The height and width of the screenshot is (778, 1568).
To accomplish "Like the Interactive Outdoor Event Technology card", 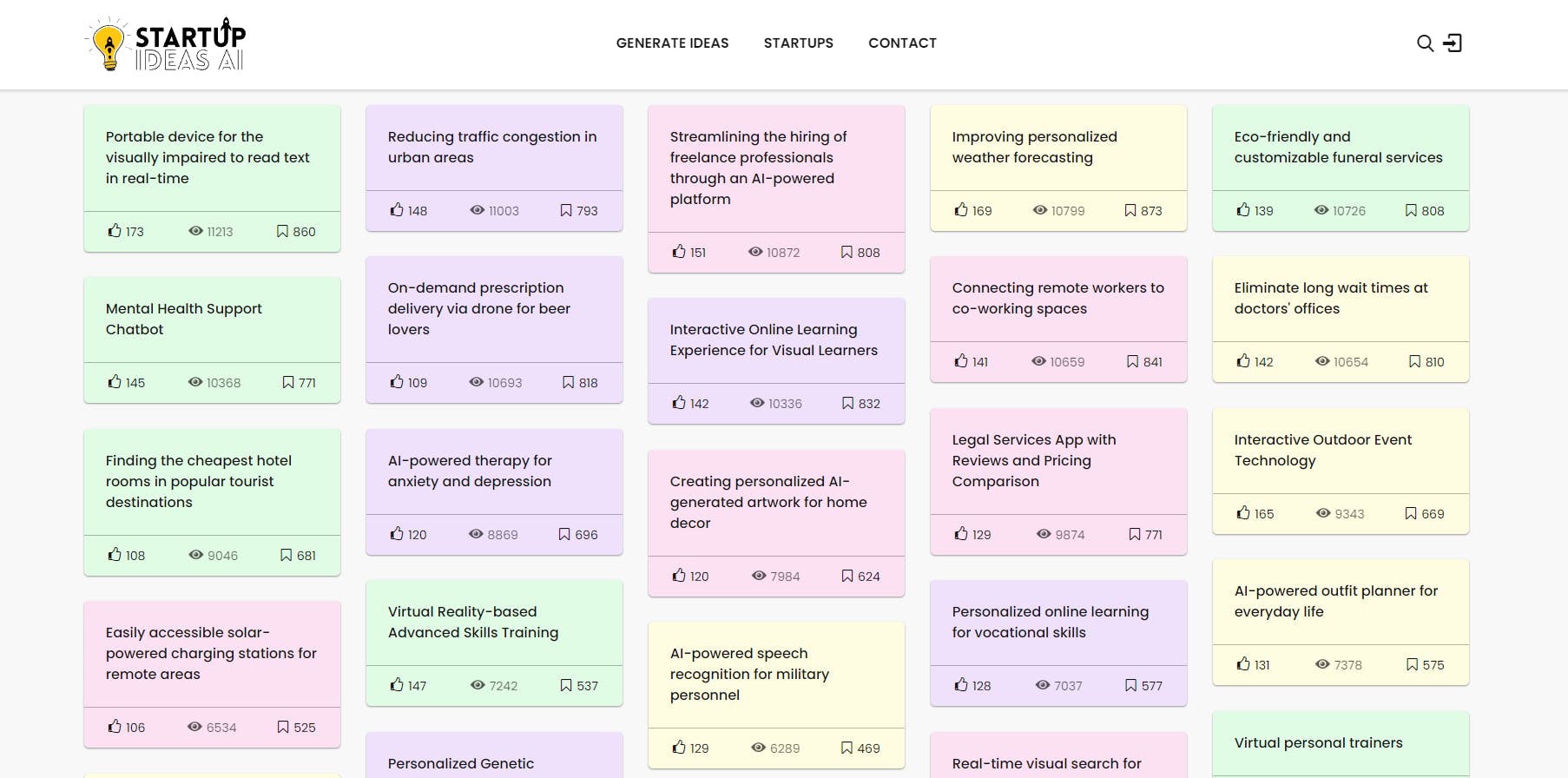I will coord(1243,513).
